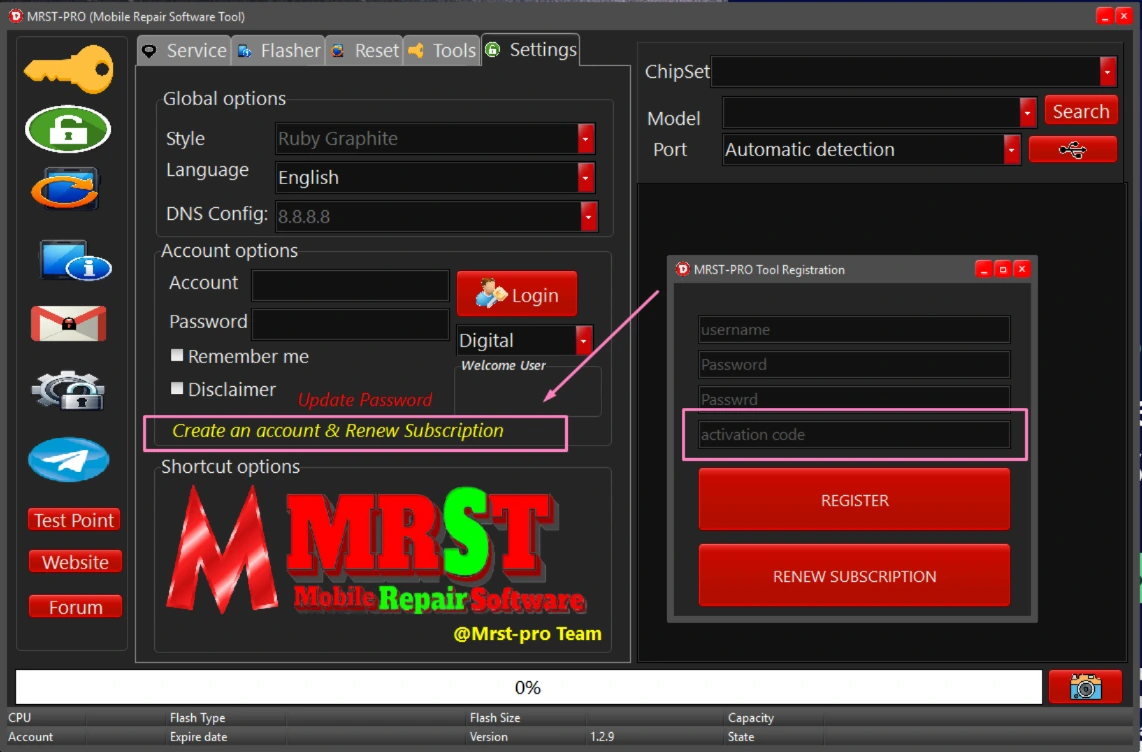Open the Telegram paper plane icon
1142x752 pixels.
click(x=68, y=459)
